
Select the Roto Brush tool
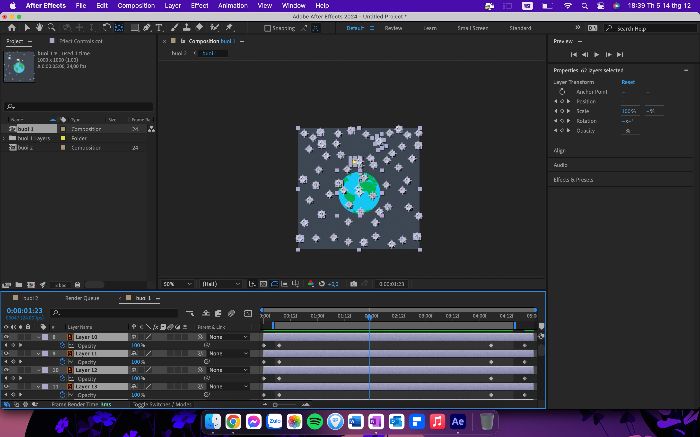click(215, 28)
